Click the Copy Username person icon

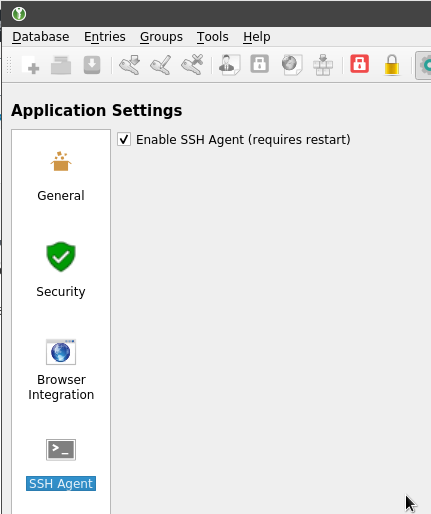pos(229,65)
